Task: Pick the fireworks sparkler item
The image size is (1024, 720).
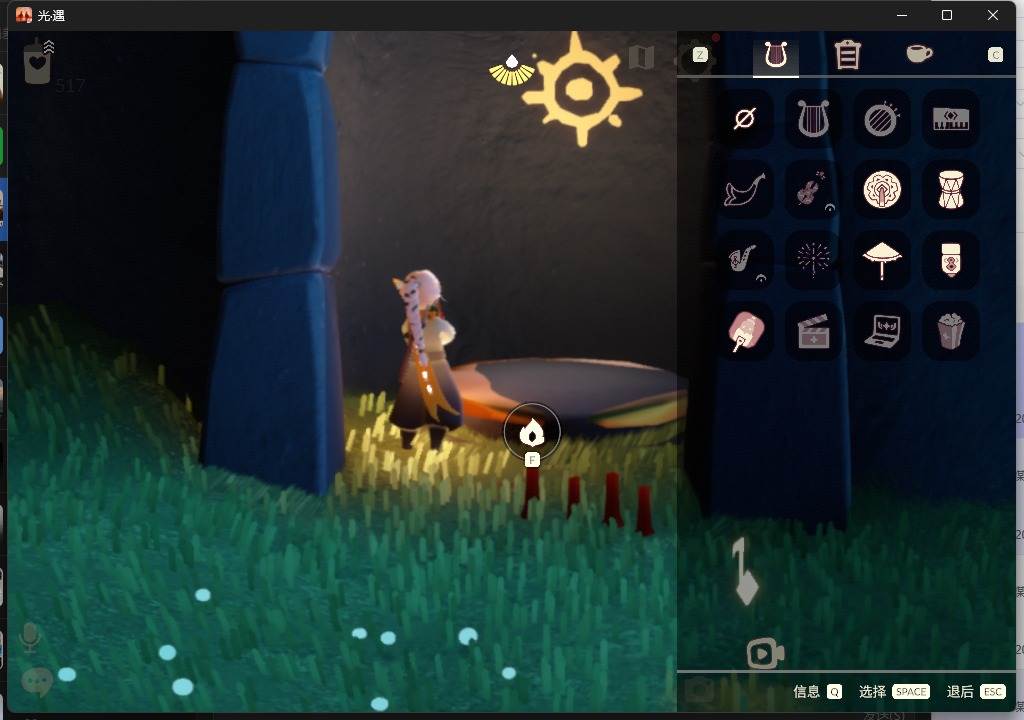Action: pyautogui.click(x=813, y=260)
